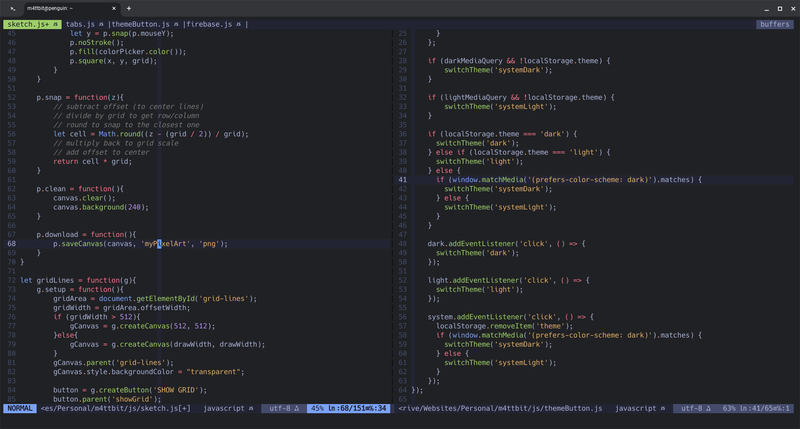Click line number 41 in right gutter
Screen dimensions: 800x429
point(403,180)
